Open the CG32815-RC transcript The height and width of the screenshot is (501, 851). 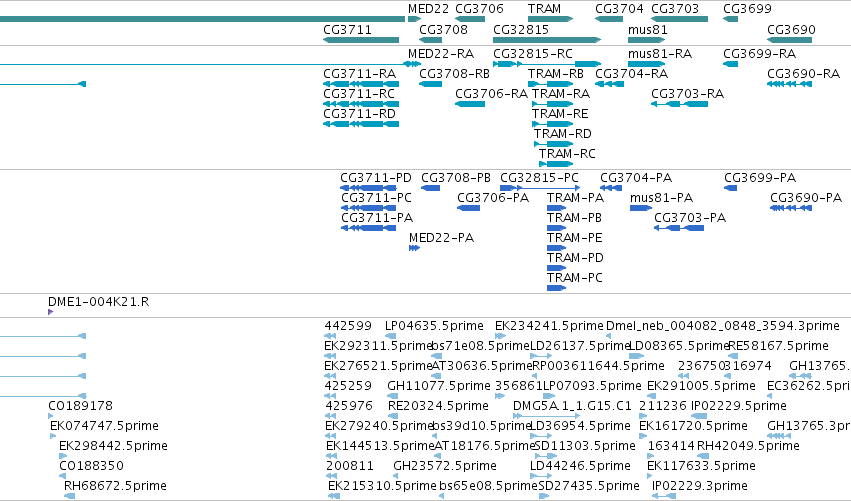pos(533,54)
